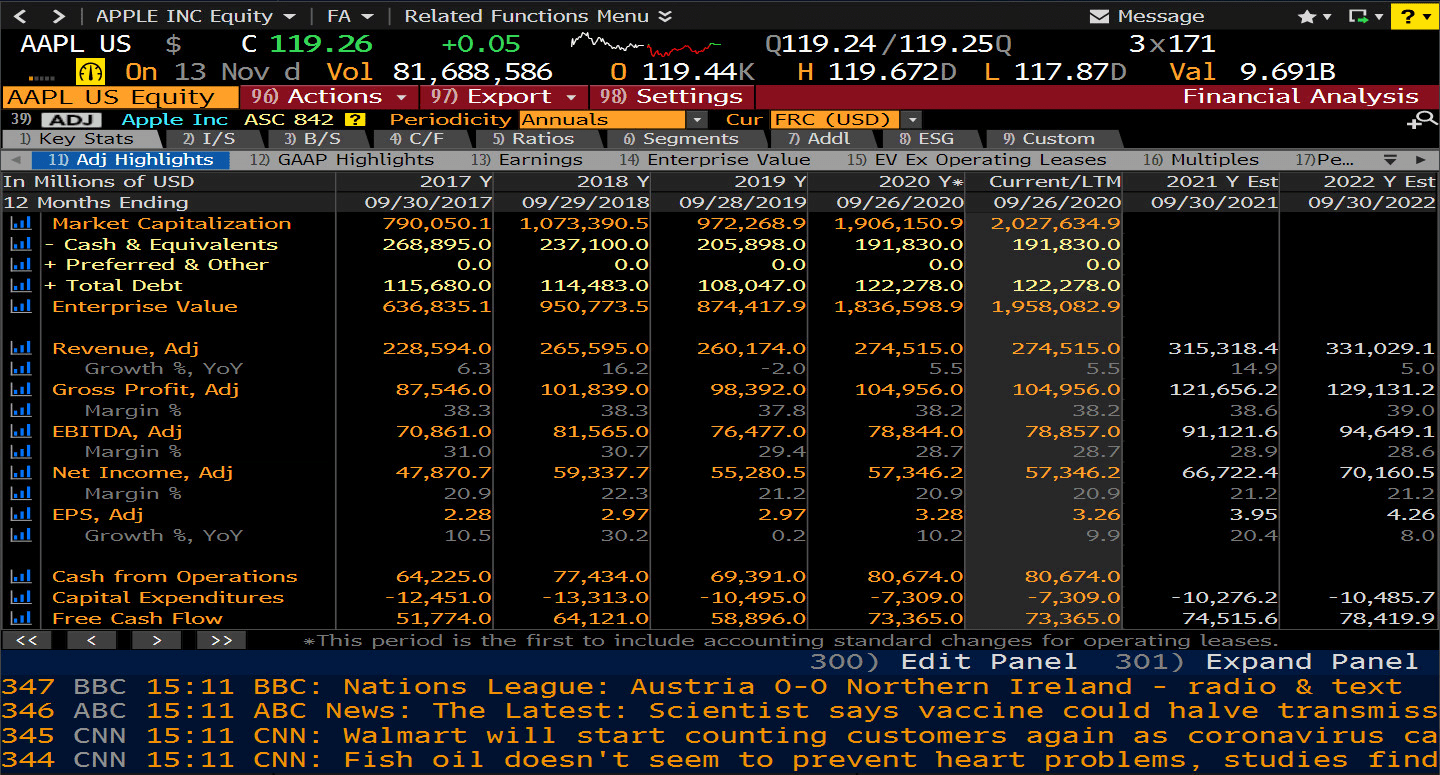1440x775 pixels.
Task: Click the ASC 842 help question icon
Action: pyautogui.click(x=354, y=119)
